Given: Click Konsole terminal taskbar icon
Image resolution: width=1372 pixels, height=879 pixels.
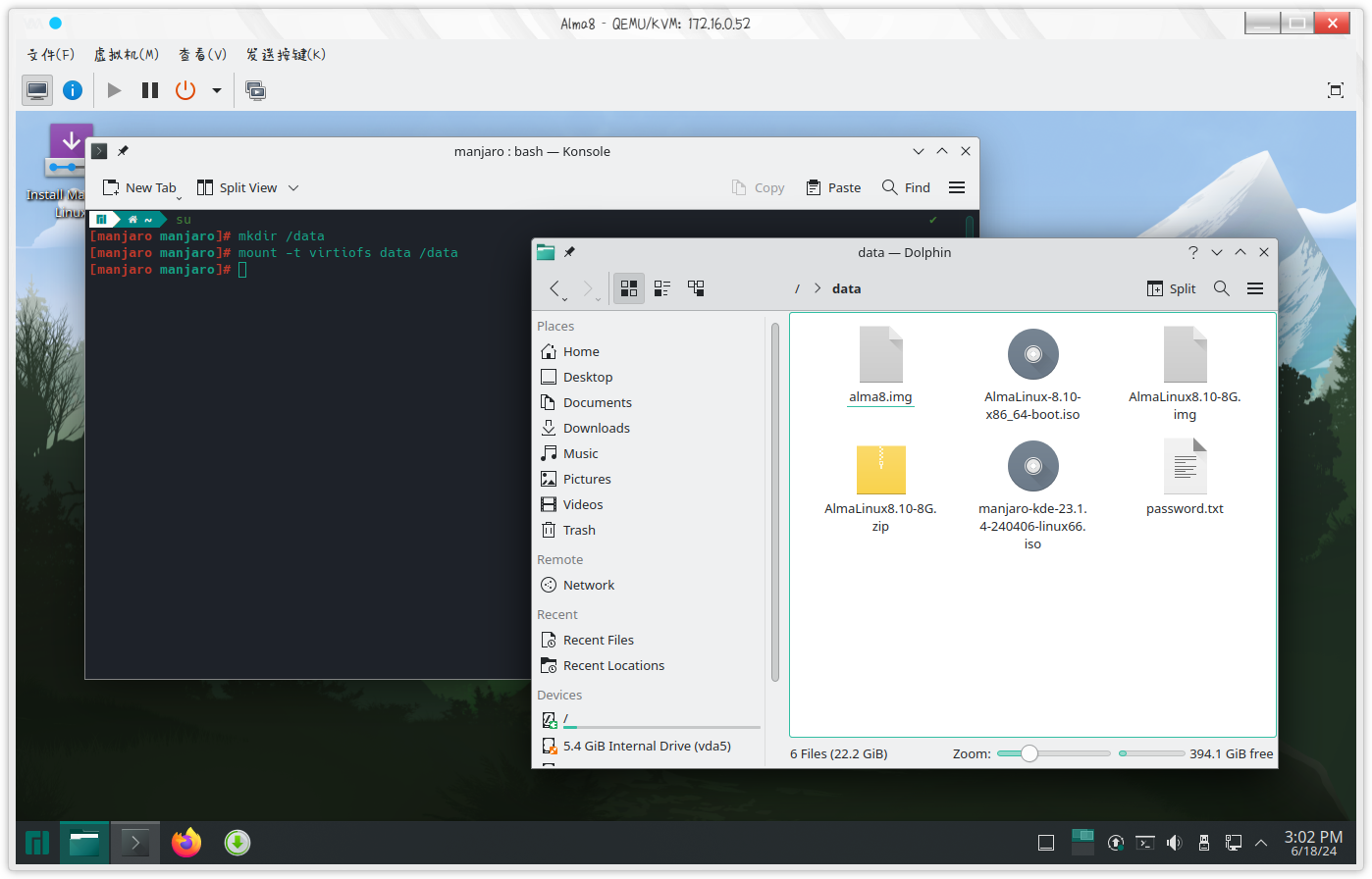Looking at the screenshot, I should pyautogui.click(x=134, y=843).
